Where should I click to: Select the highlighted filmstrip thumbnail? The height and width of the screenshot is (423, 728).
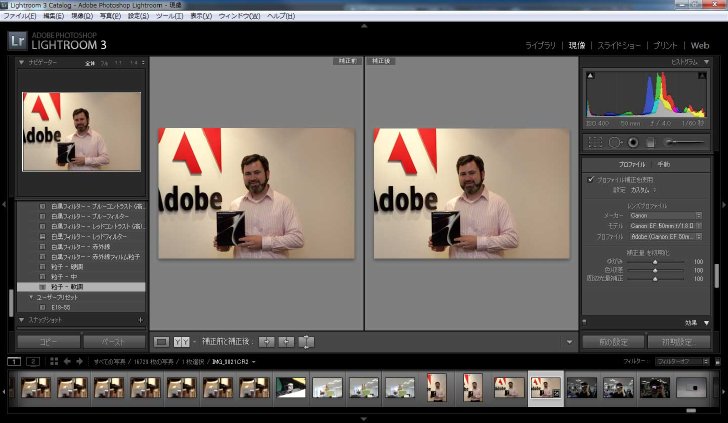click(x=546, y=388)
